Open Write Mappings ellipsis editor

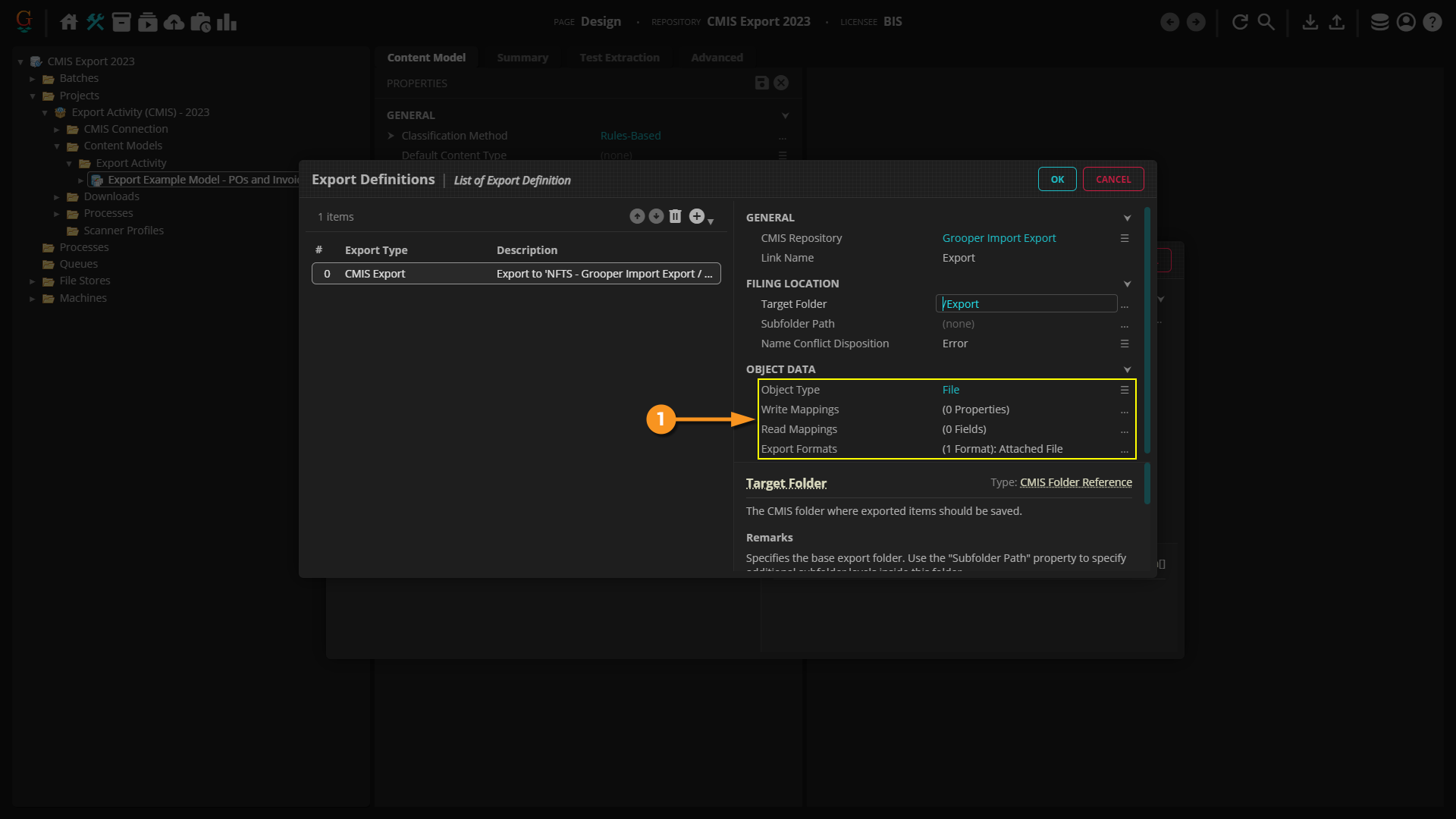click(x=1125, y=410)
